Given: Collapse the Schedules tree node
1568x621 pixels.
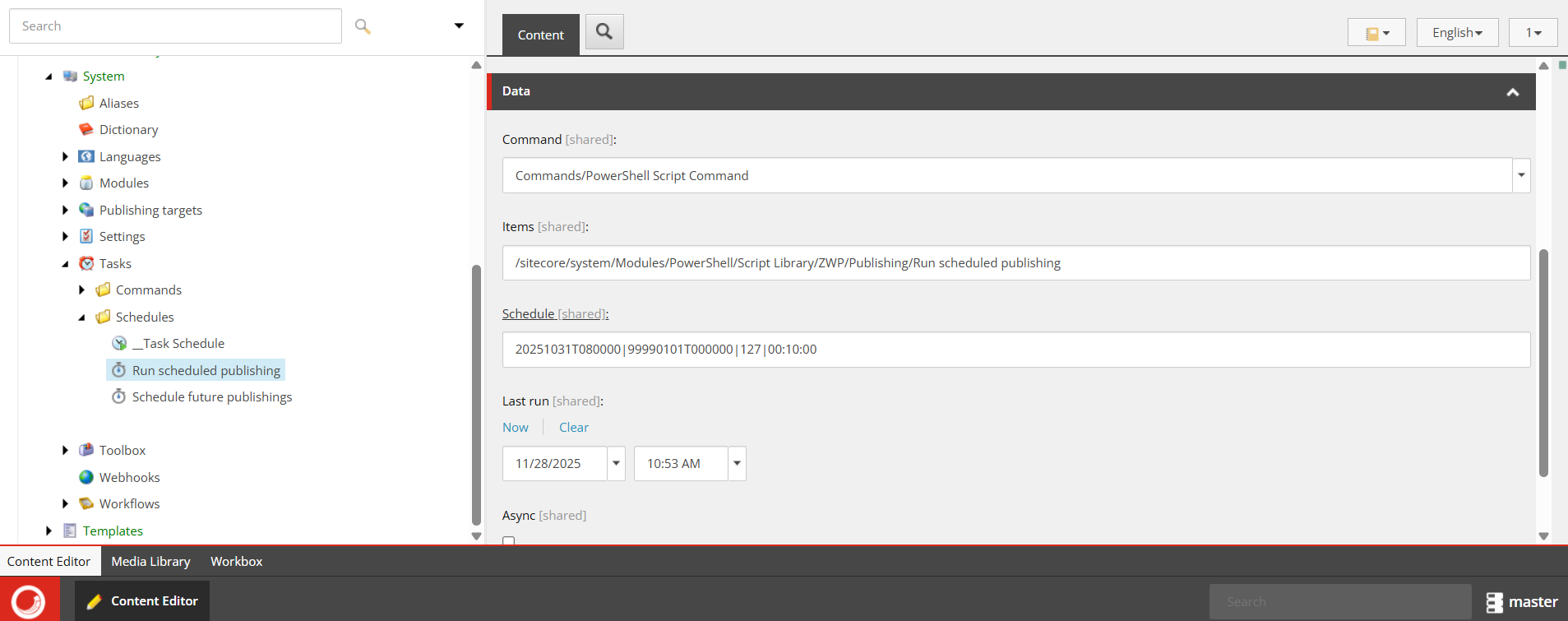Looking at the screenshot, I should pos(81,317).
